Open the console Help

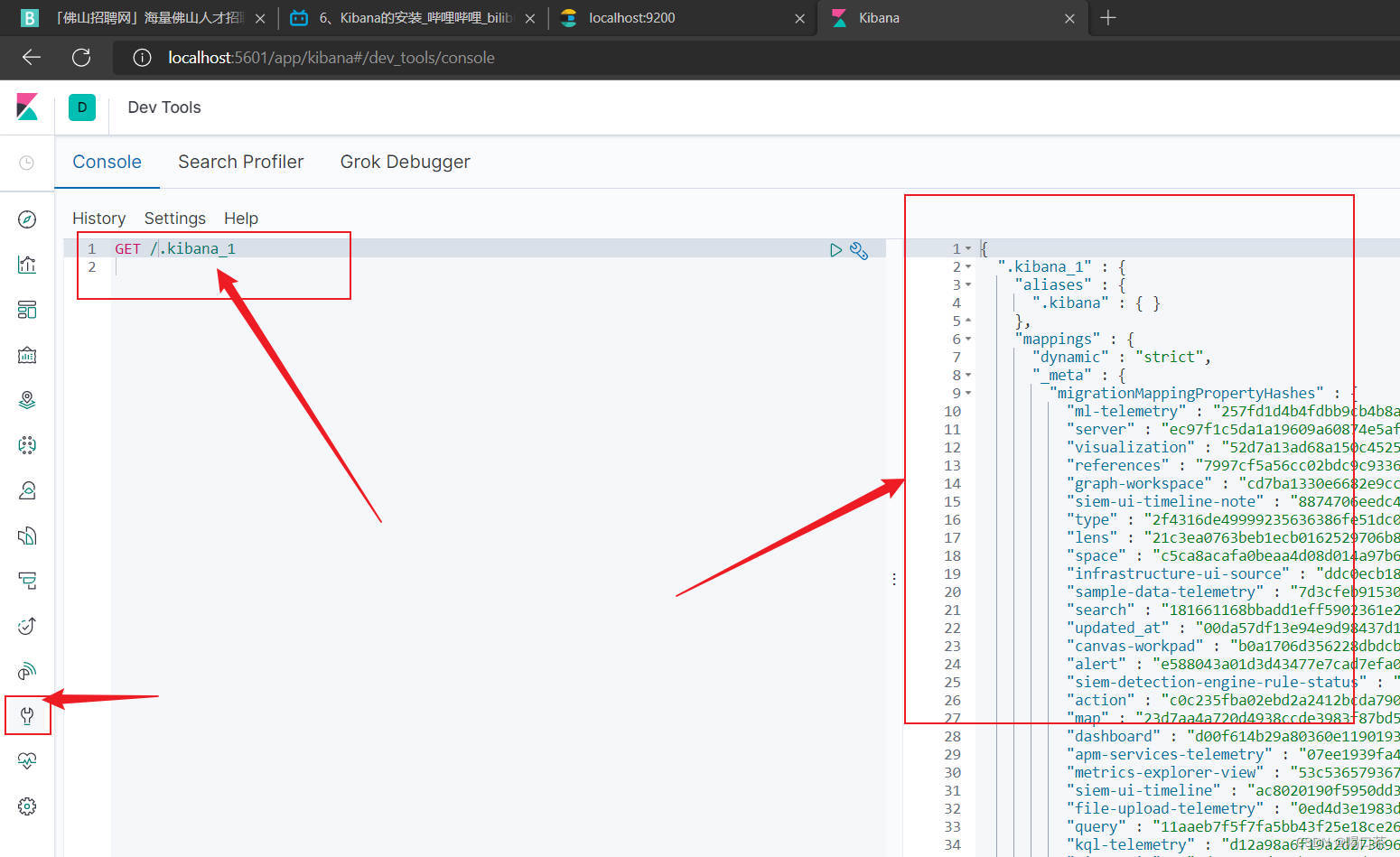click(x=241, y=219)
